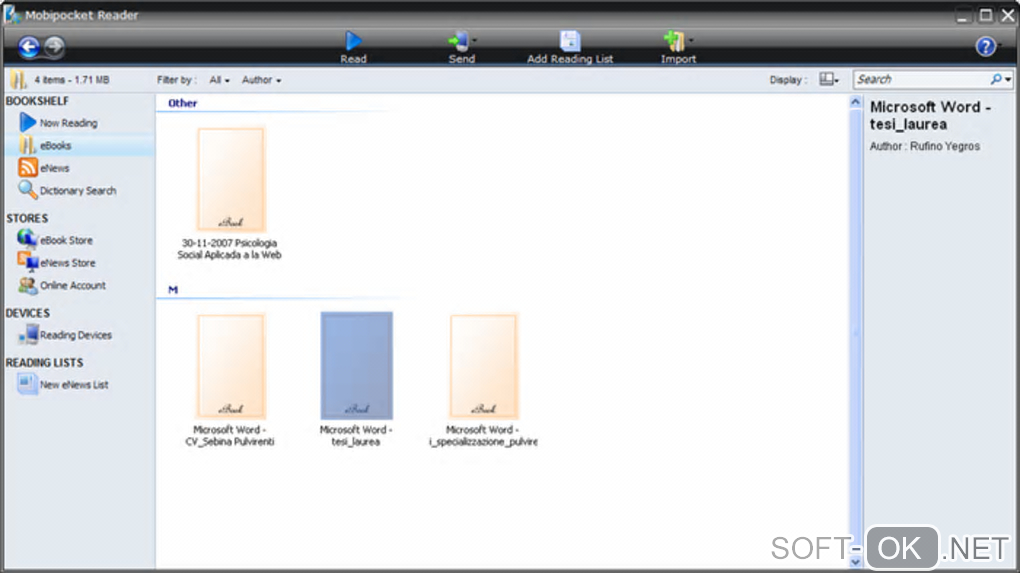Open Online Account

coord(62,286)
